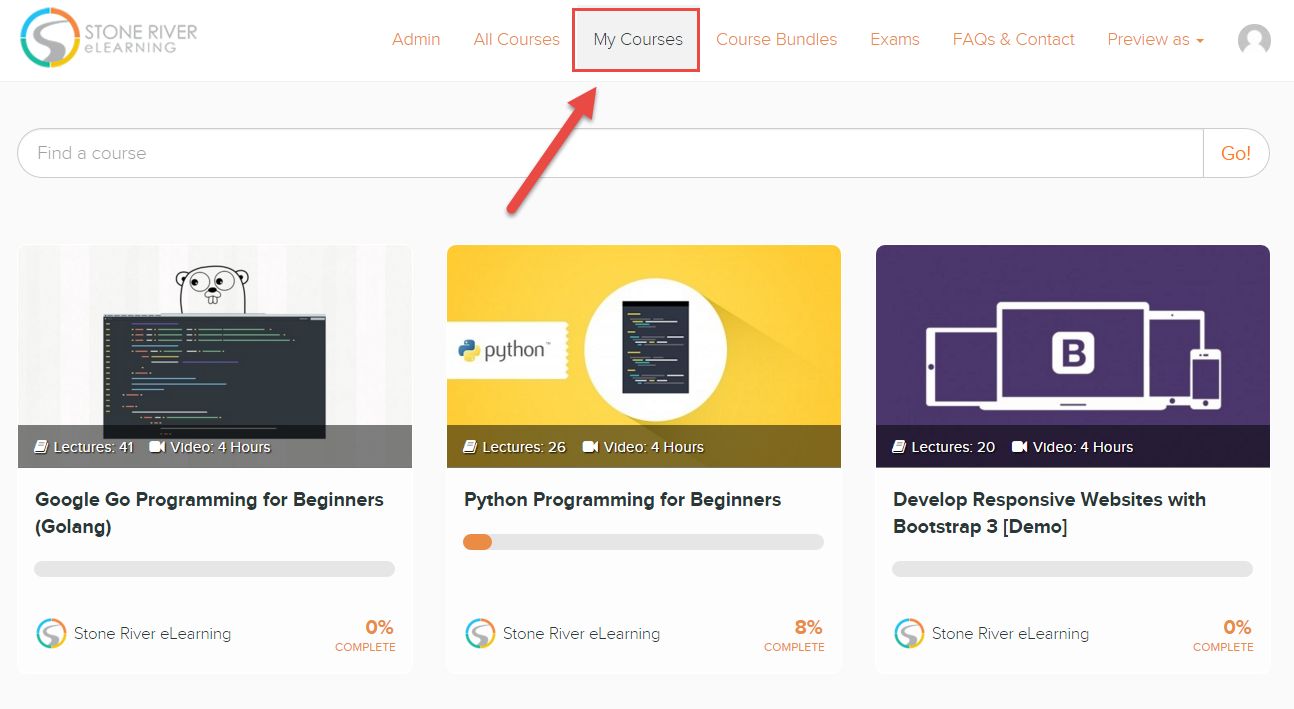Click author logo under Google Go course

click(51, 633)
